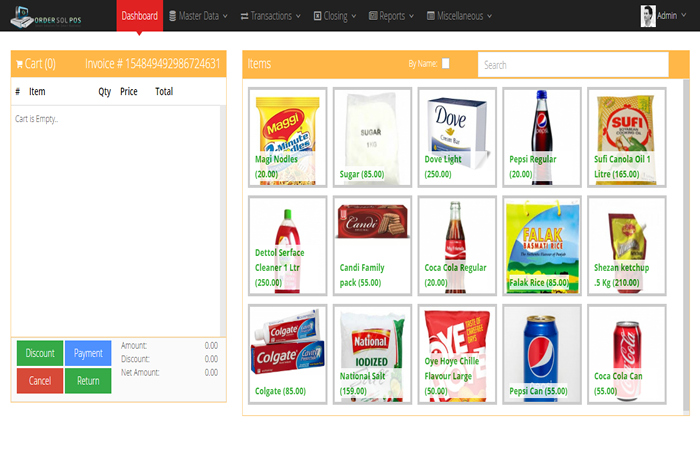Screen dimensions: 700x467
Task: Click the database icon beside Master Data
Action: click(172, 16)
